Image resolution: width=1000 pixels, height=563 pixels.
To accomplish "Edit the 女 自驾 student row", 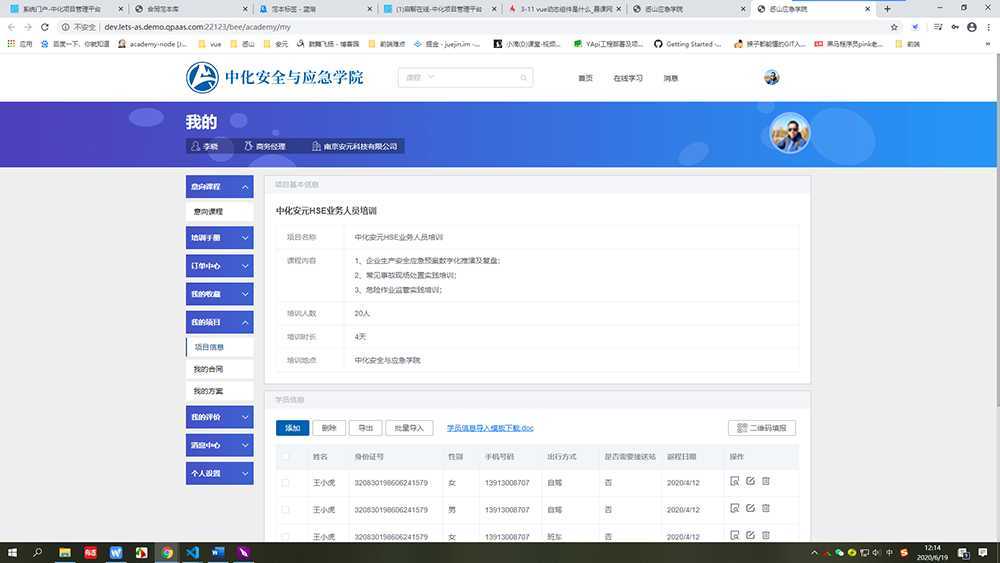I will [750, 481].
